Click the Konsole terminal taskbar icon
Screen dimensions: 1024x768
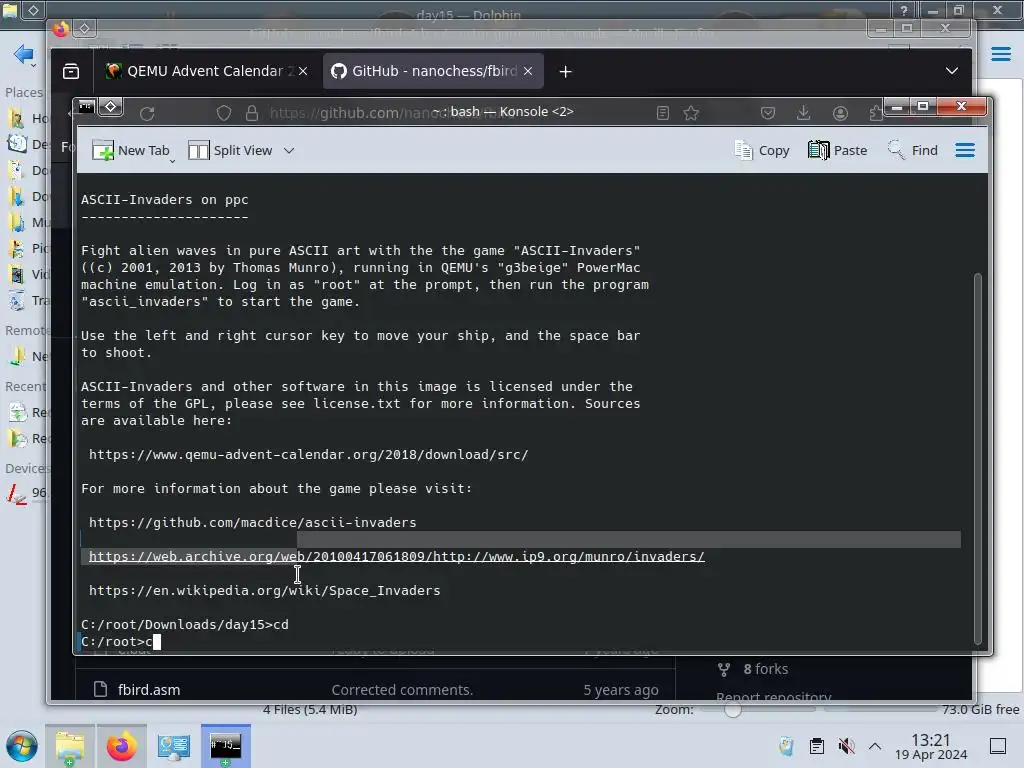coord(225,746)
